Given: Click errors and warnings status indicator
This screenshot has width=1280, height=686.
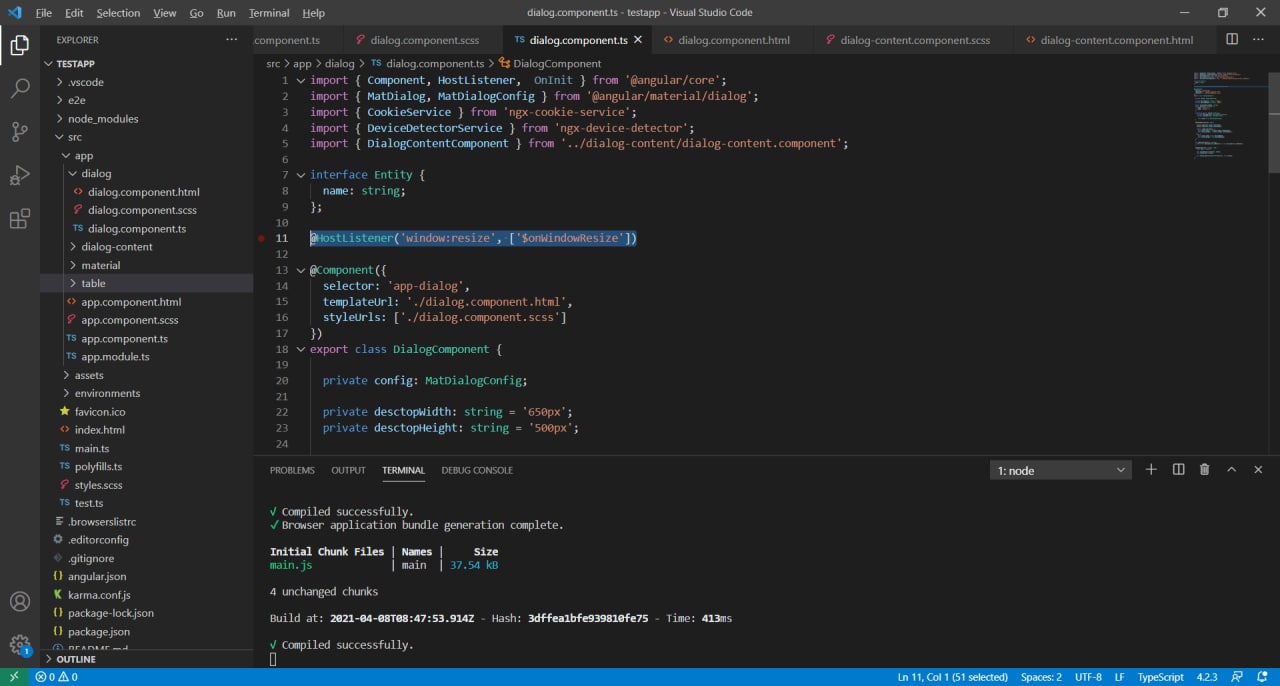Looking at the screenshot, I should click(56, 677).
